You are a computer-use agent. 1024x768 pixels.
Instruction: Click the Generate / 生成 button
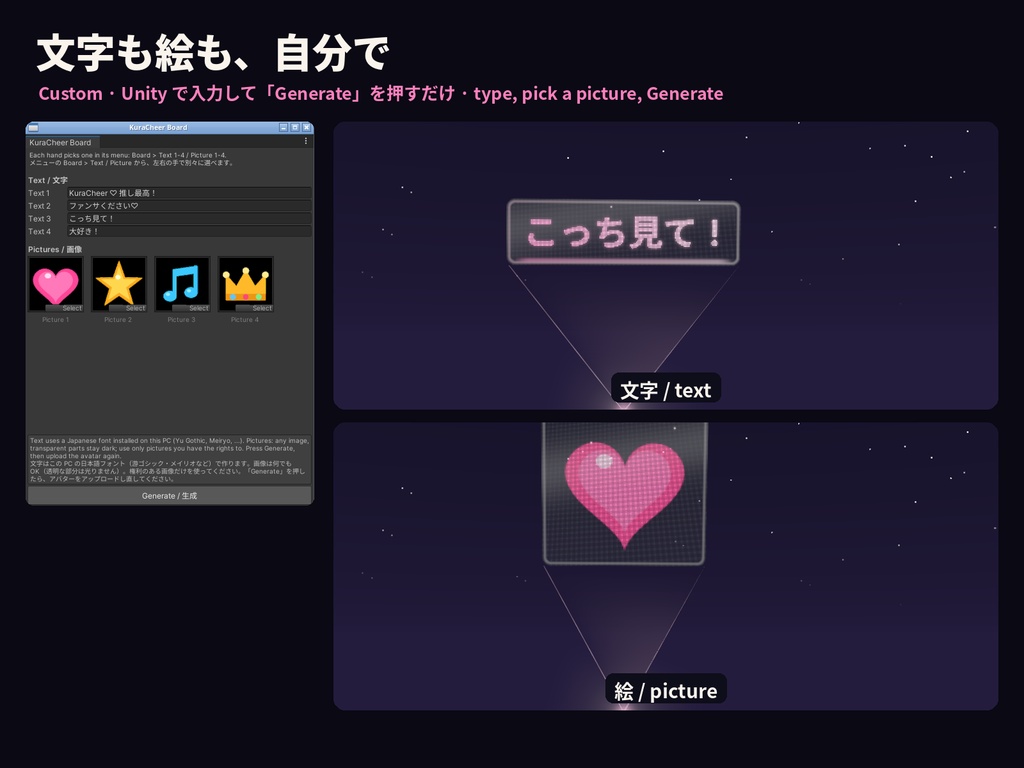[169, 496]
